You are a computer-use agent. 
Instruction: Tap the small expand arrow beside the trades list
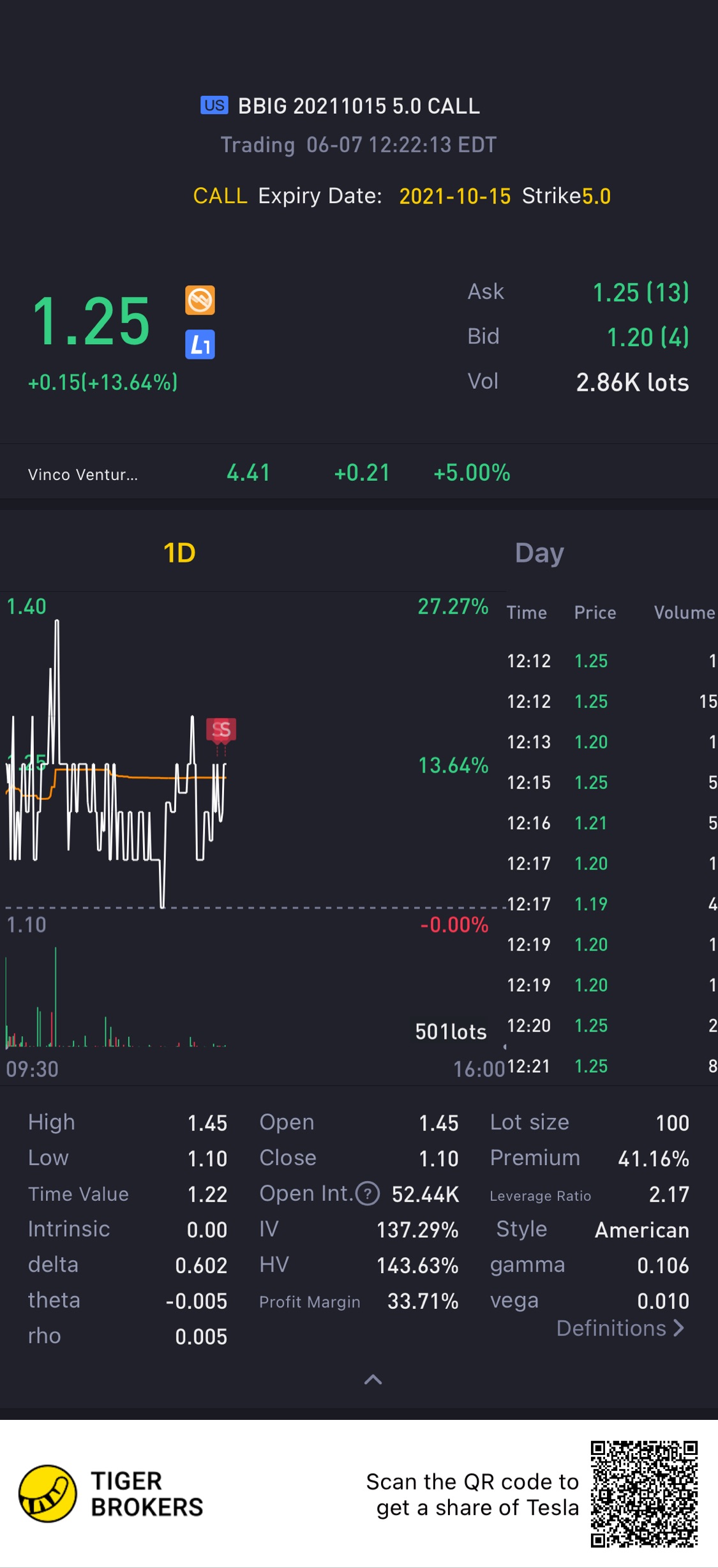click(x=505, y=1047)
